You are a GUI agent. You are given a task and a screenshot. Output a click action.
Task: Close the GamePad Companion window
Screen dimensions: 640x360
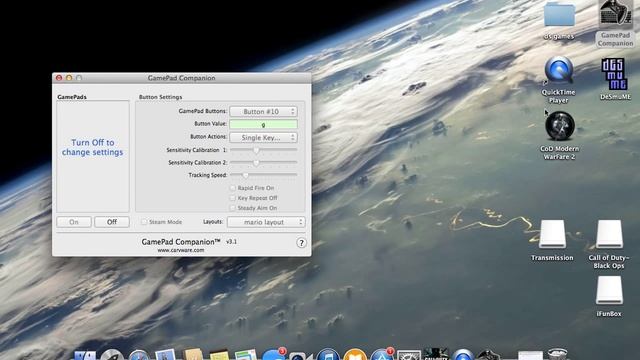(59, 78)
